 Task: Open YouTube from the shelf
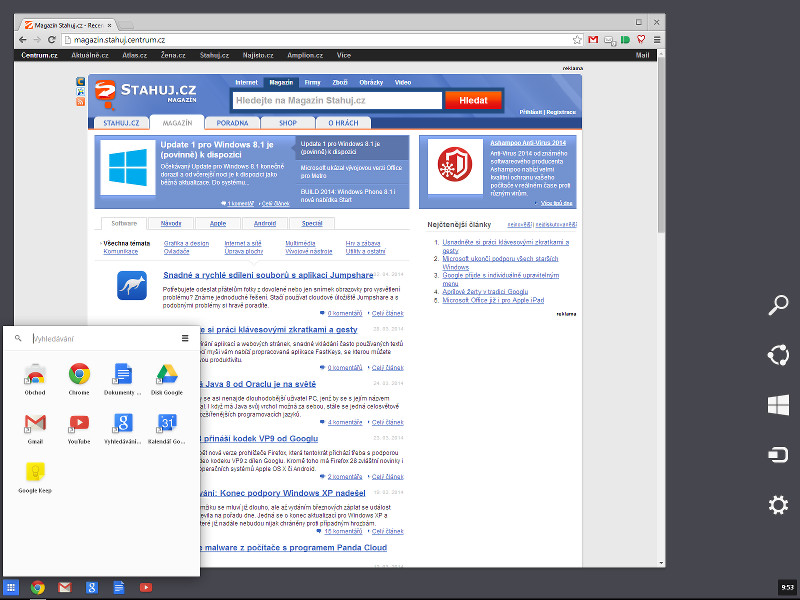click(146, 587)
